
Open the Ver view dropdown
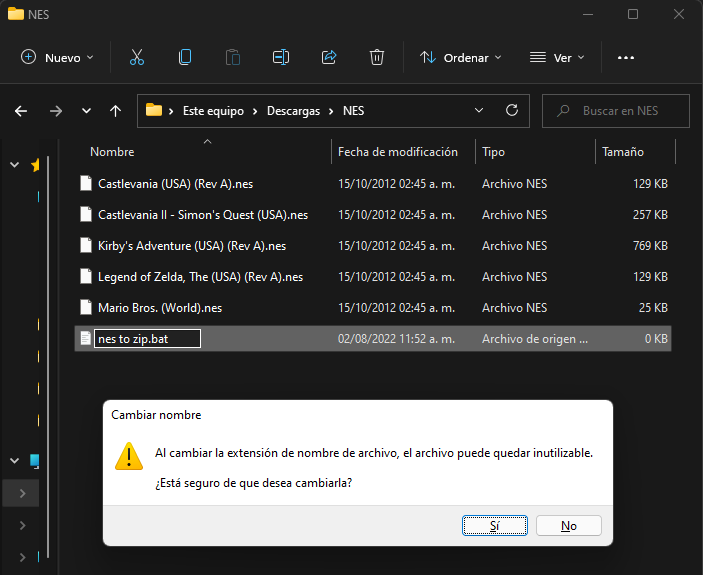coord(557,58)
